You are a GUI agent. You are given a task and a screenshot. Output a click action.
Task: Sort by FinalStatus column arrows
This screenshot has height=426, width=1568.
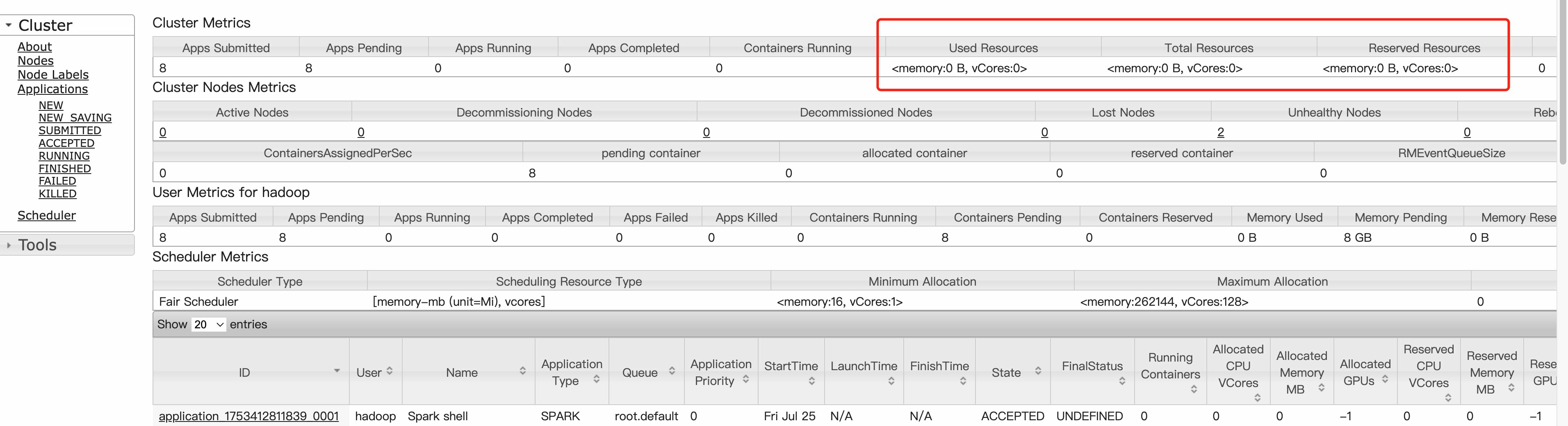pyautogui.click(x=1122, y=382)
